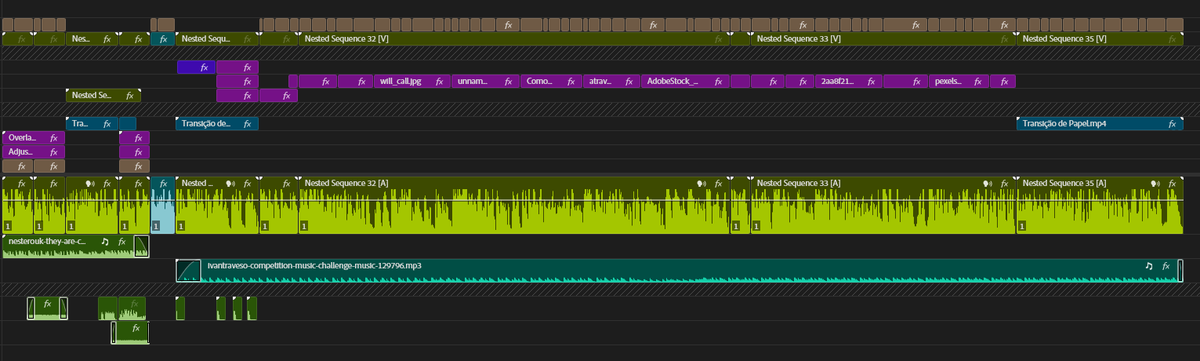Click voice icon on Nested Sequence 35 [A]
The height and width of the screenshot is (361, 1200).
tap(1156, 183)
